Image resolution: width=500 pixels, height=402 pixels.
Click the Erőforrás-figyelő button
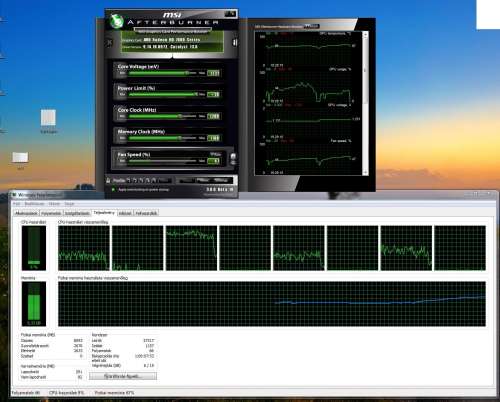pyautogui.click(x=123, y=376)
